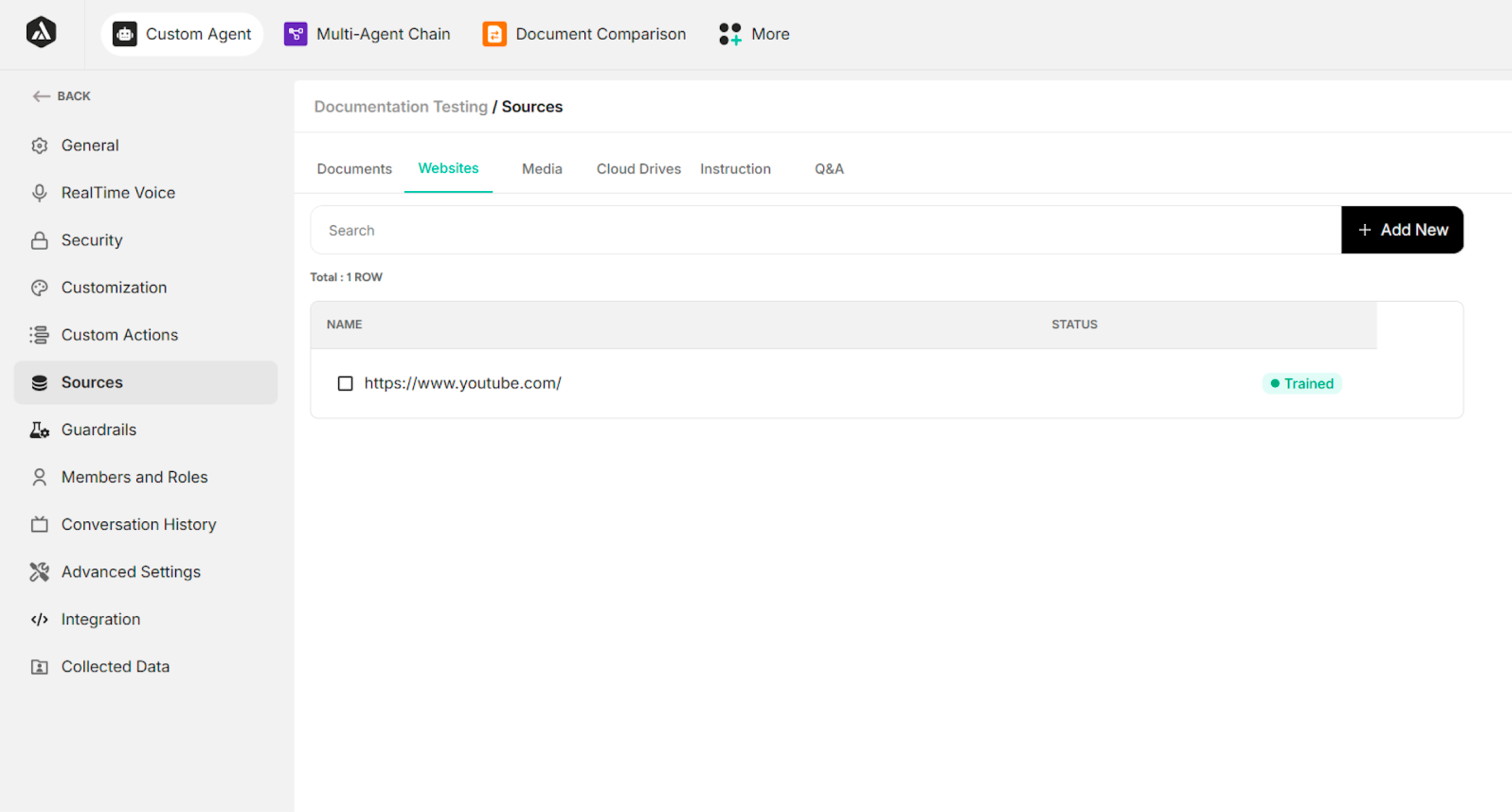
Task: Click Documentation Testing breadcrumb link
Action: coord(400,107)
